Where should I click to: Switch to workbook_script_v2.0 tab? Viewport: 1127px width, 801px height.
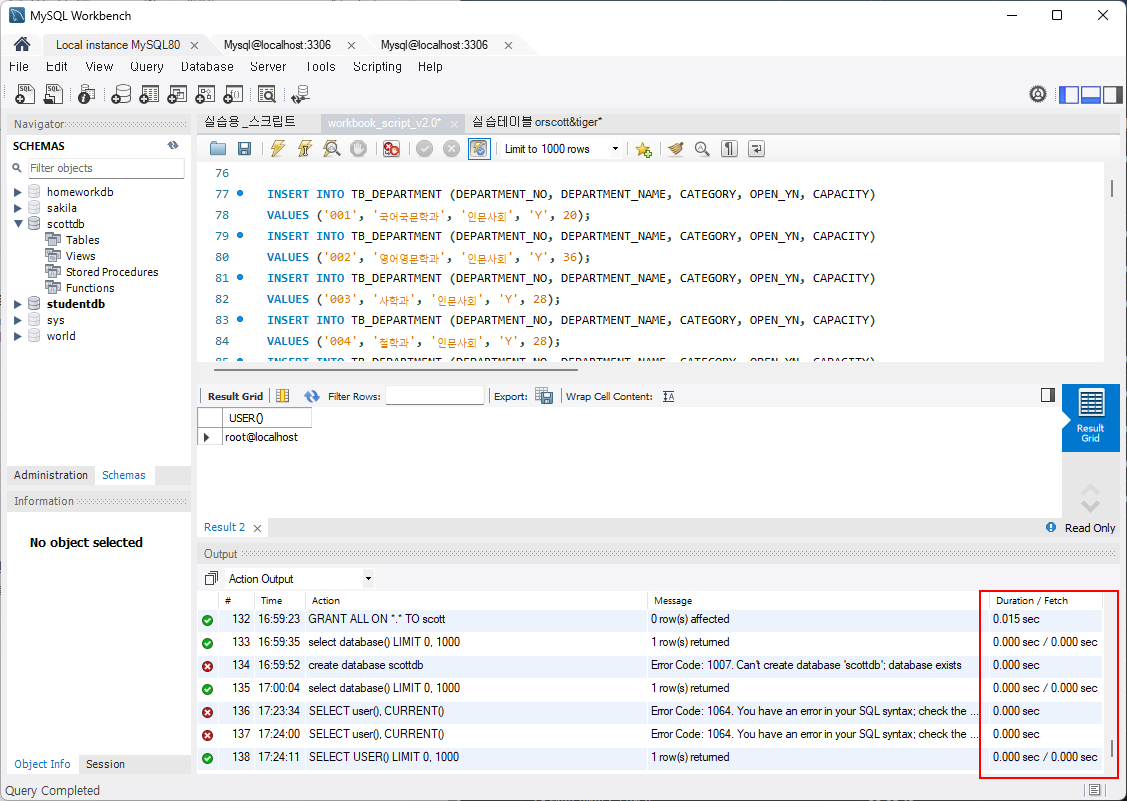(x=385, y=123)
